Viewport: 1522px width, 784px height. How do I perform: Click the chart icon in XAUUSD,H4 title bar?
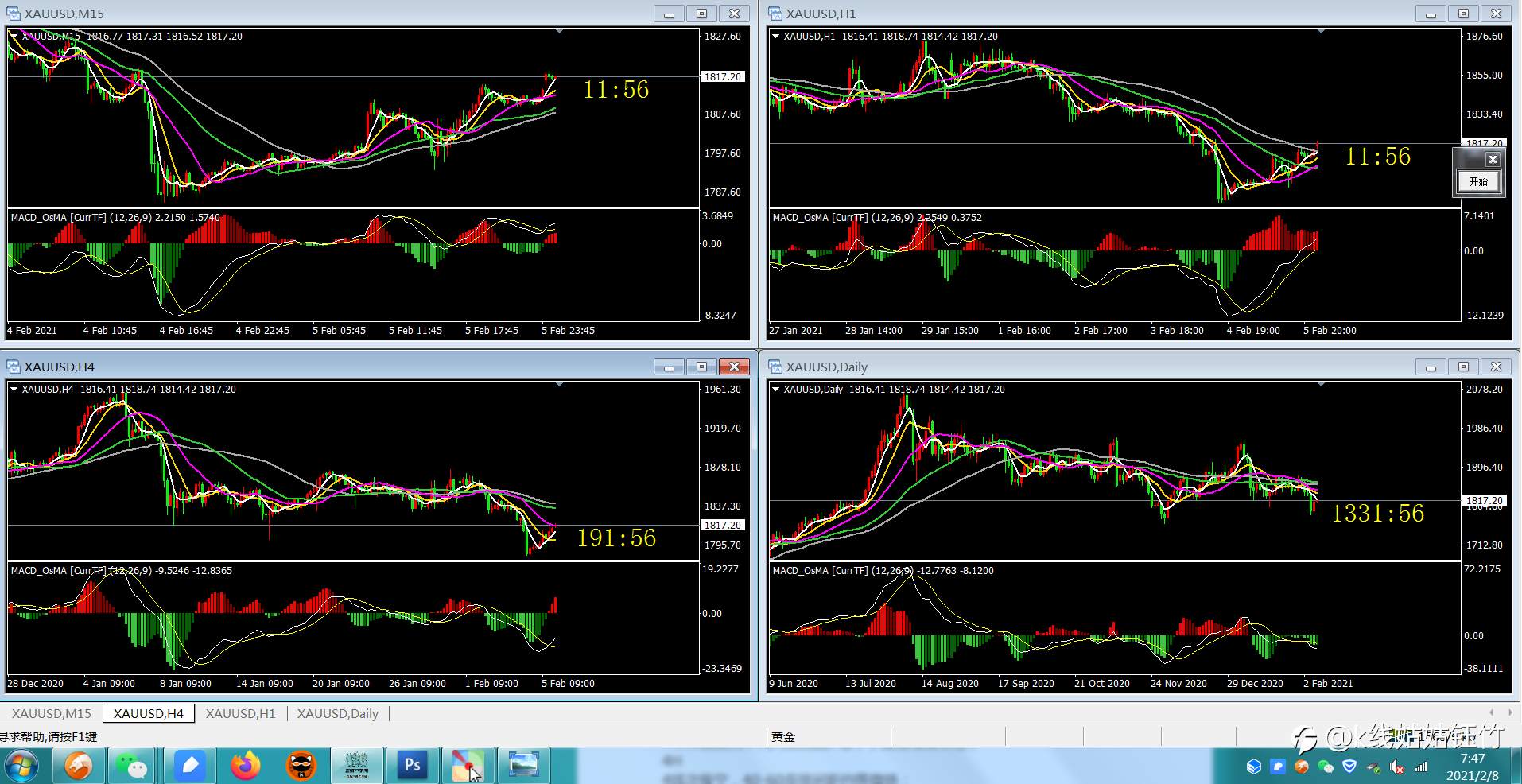[x=14, y=367]
